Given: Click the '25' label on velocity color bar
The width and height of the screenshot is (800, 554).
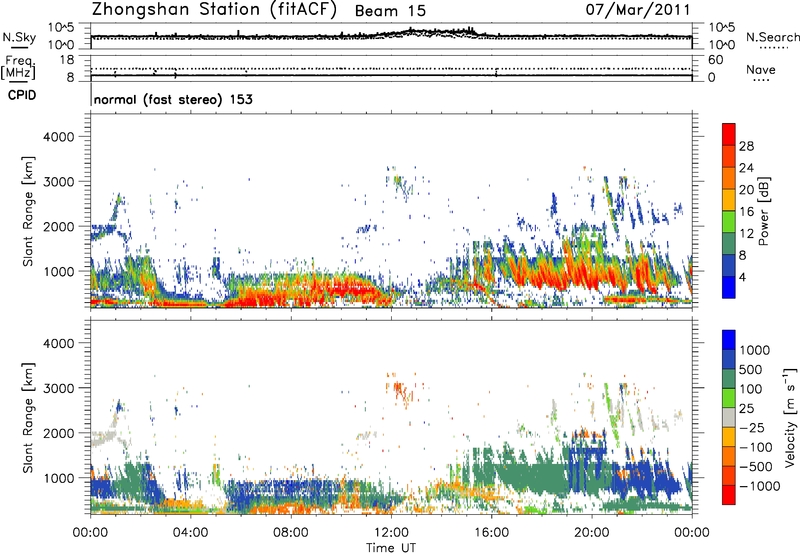Looking at the screenshot, I should 747,409.
